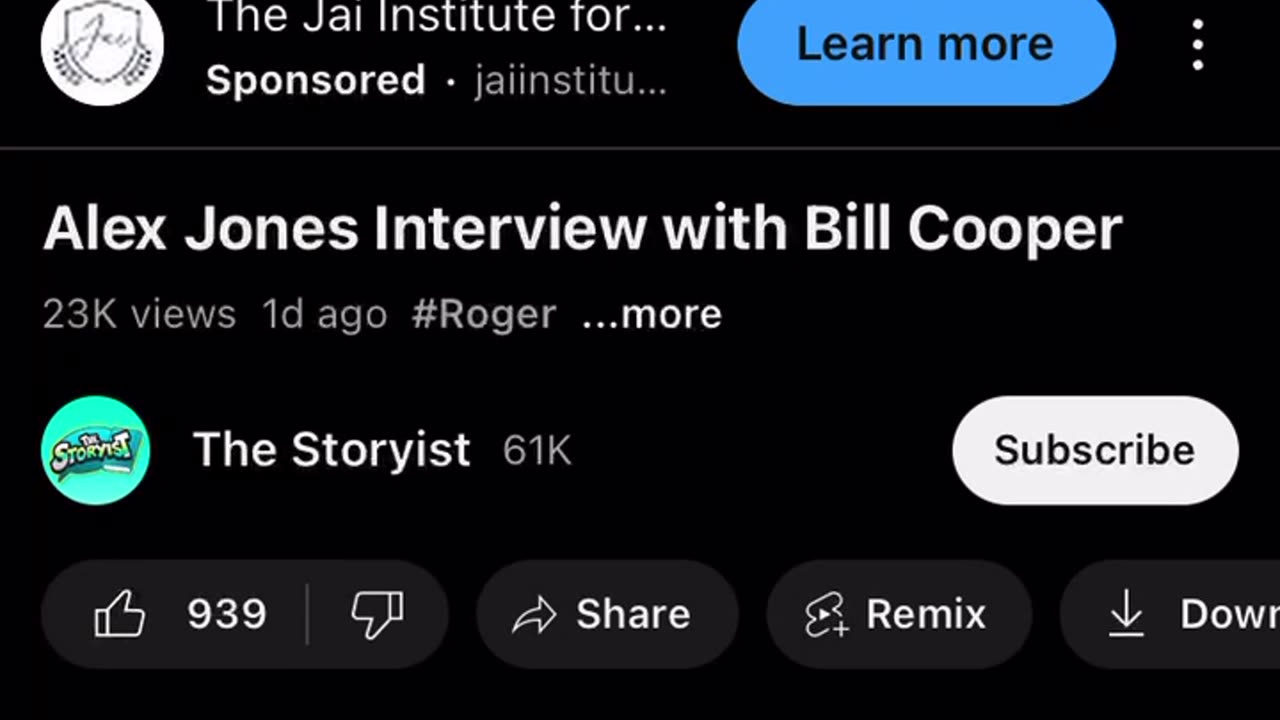Open The Storyist channel avatar
Image resolution: width=1280 pixels, height=720 pixels.
(96, 450)
